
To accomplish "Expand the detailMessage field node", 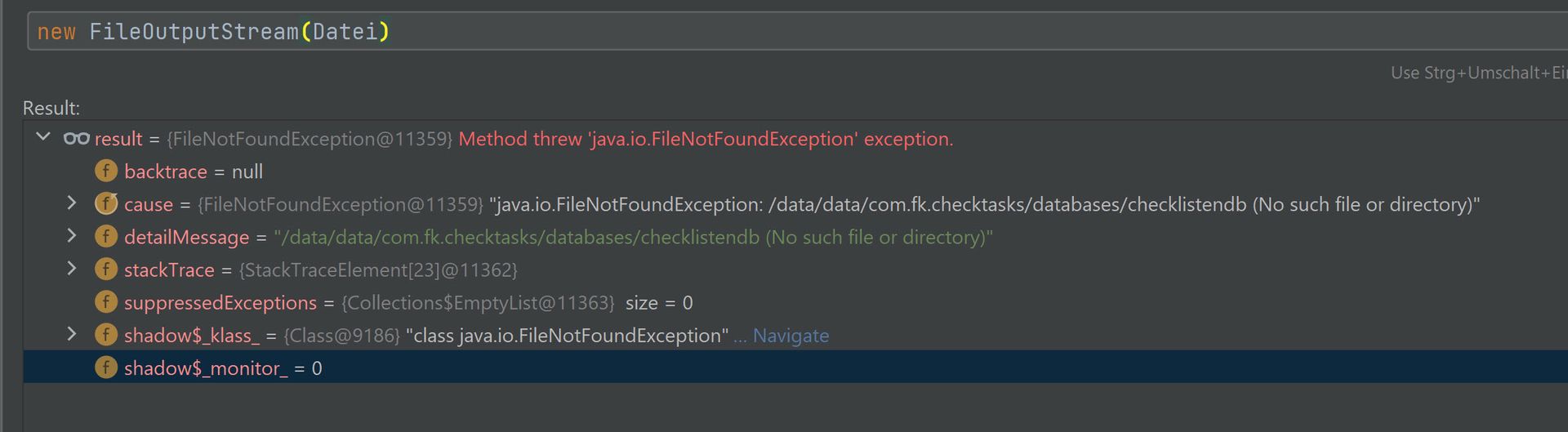I will tap(72, 236).
